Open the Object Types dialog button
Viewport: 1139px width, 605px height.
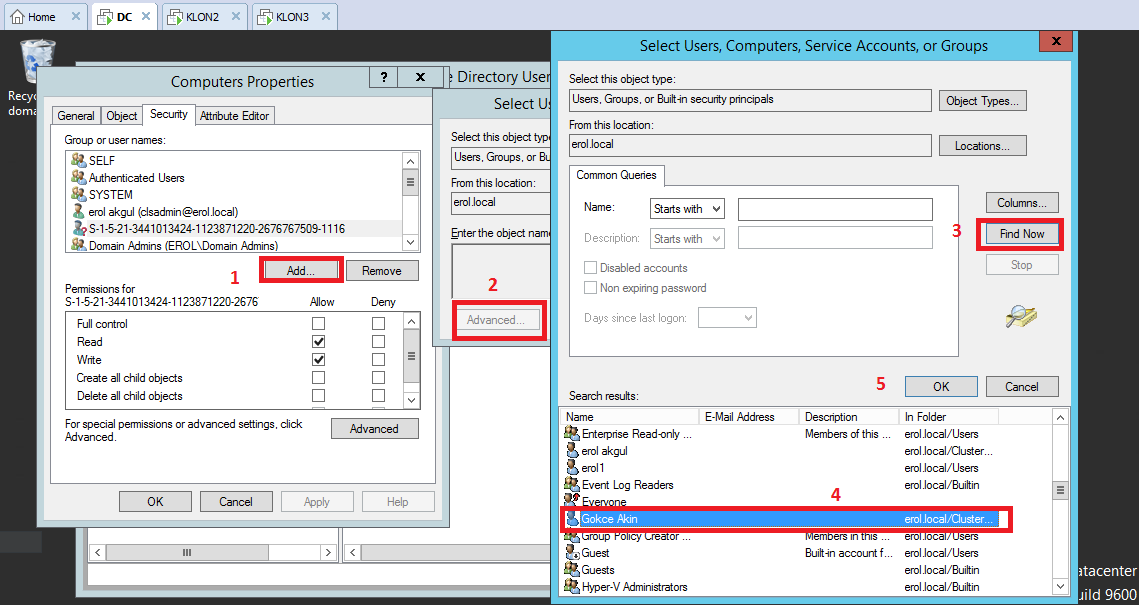point(982,101)
